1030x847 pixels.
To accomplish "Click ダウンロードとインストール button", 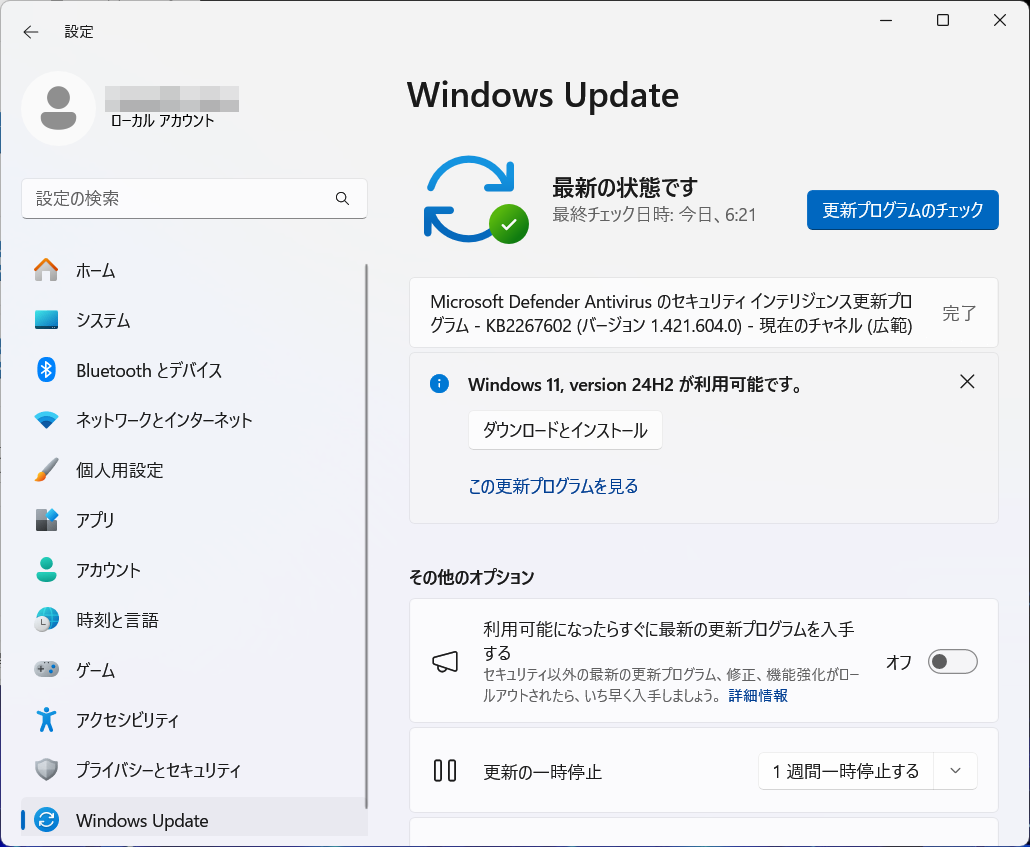I will [565, 430].
